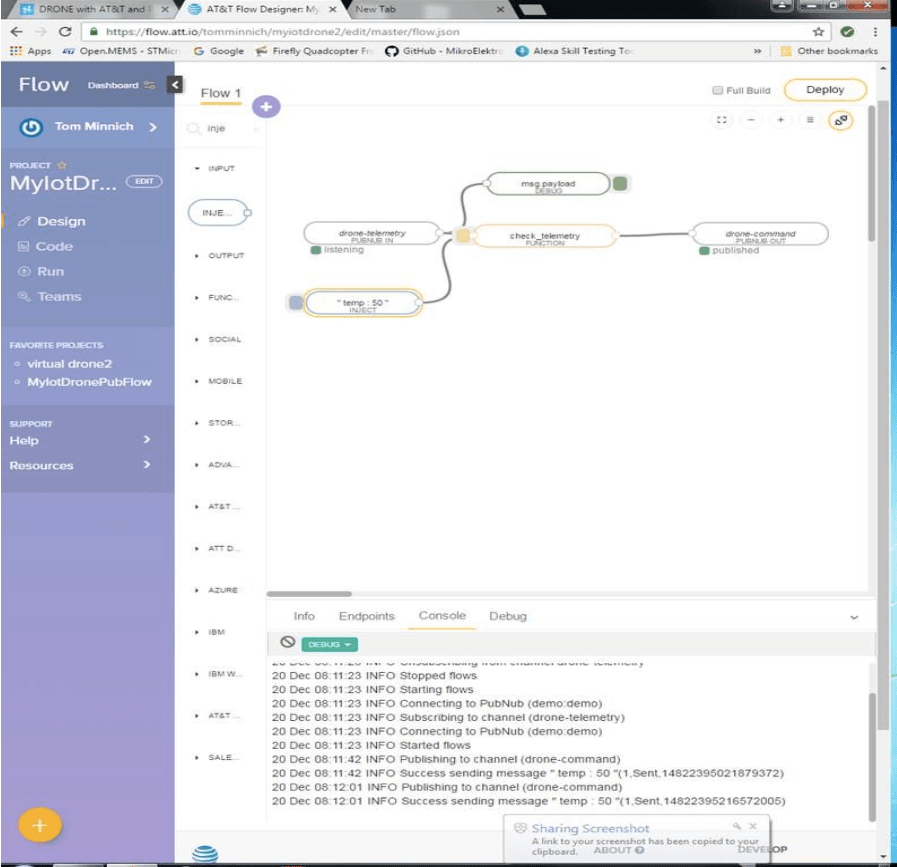Click the AT&T globe logo at the bottom
This screenshot has width=897, height=867.
(x=205, y=854)
